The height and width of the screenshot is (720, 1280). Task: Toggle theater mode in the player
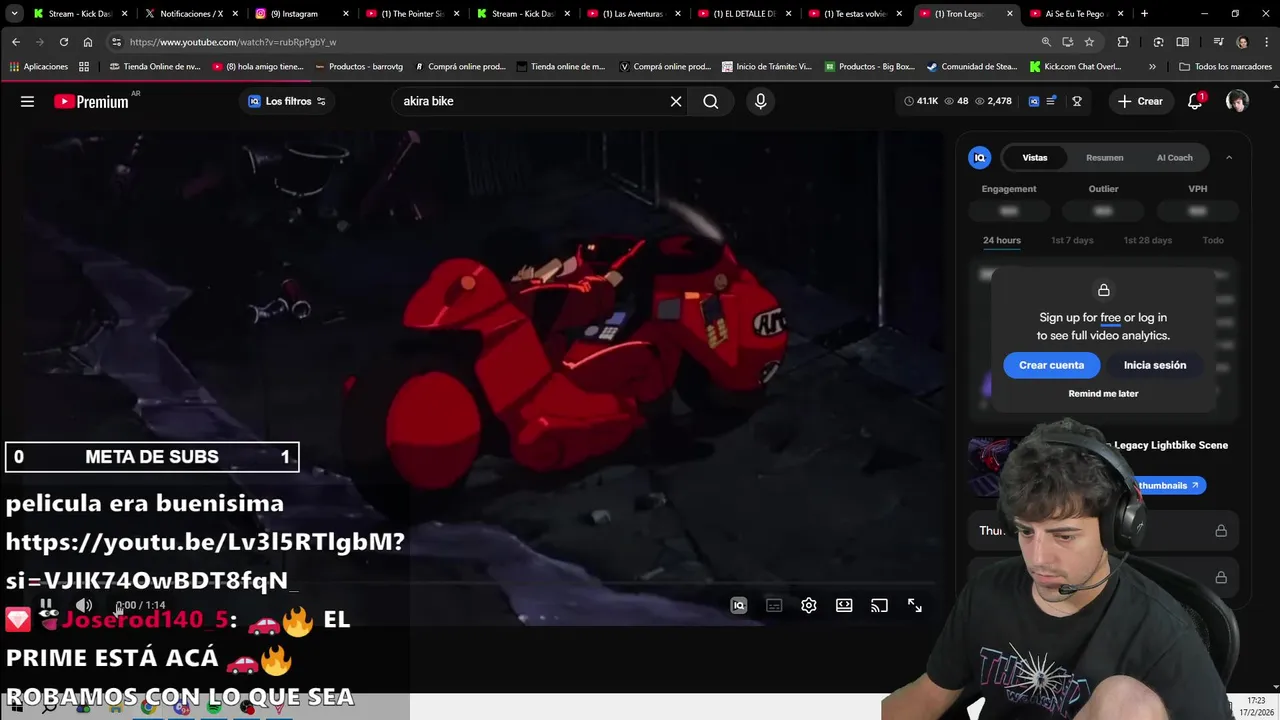pyautogui.click(x=844, y=605)
